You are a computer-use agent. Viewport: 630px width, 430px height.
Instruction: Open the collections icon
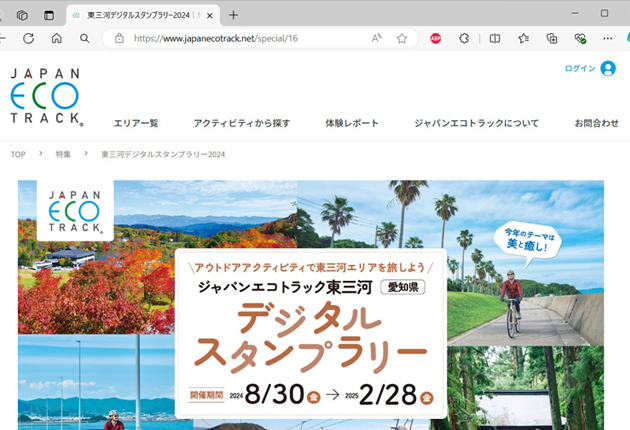pos(552,38)
